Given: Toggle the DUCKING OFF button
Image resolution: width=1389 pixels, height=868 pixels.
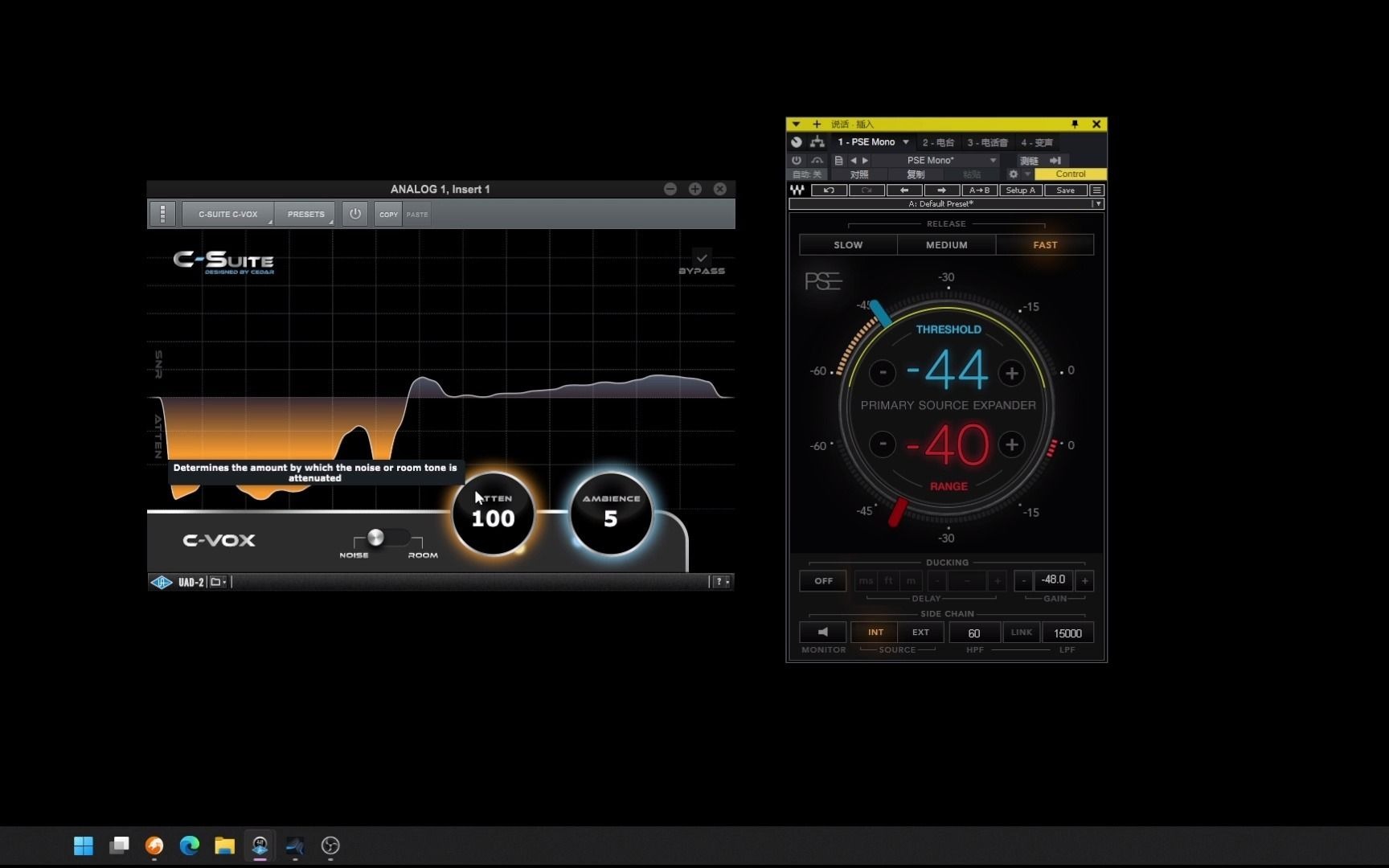Looking at the screenshot, I should (x=823, y=580).
